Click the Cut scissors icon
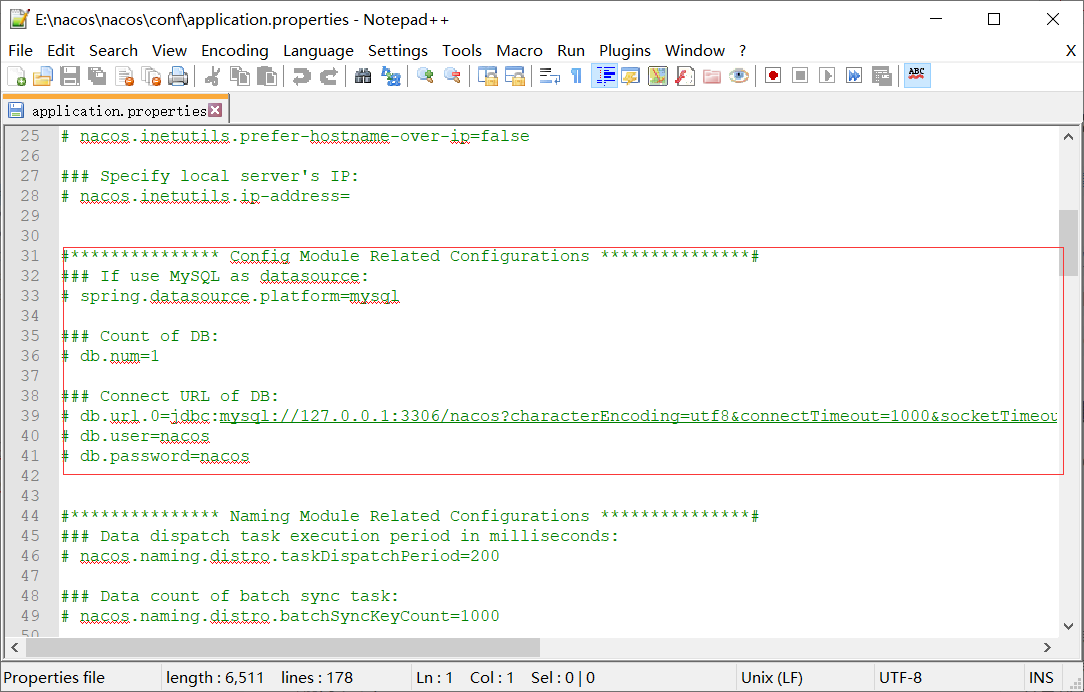This screenshot has height=692, width=1084. [213, 76]
